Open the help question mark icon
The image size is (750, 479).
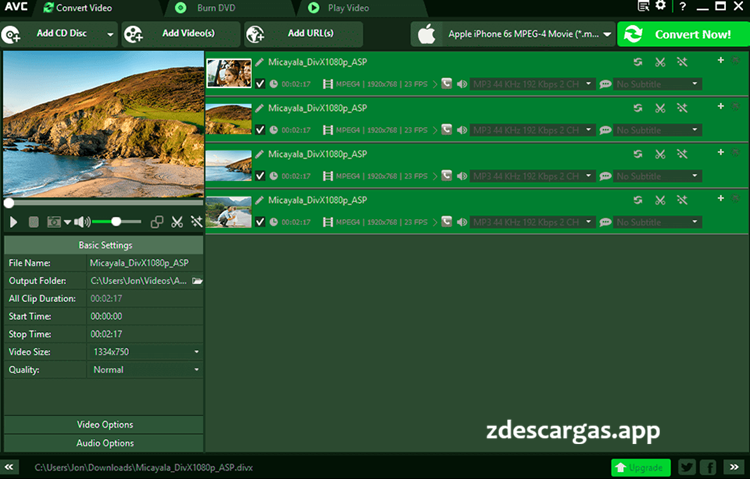point(683,7)
